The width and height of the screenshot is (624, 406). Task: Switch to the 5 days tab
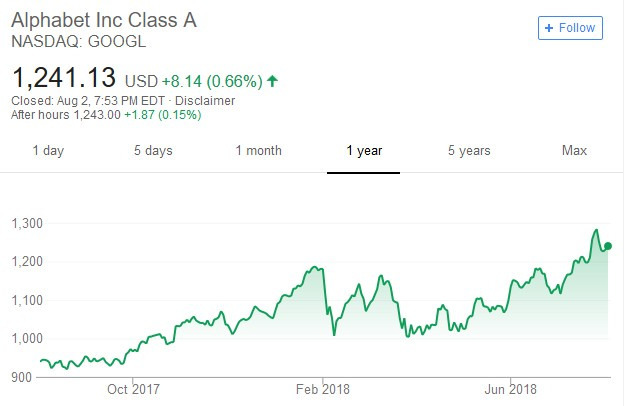[x=153, y=151]
